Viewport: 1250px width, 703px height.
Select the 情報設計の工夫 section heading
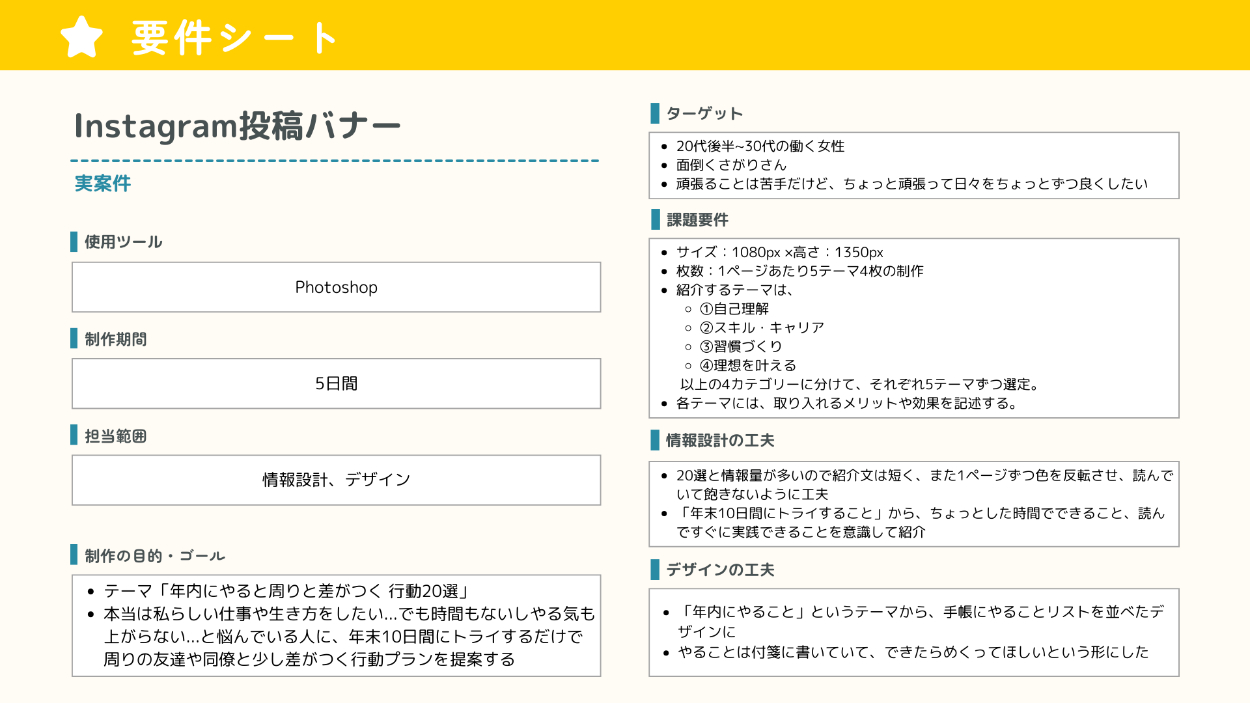coord(720,440)
